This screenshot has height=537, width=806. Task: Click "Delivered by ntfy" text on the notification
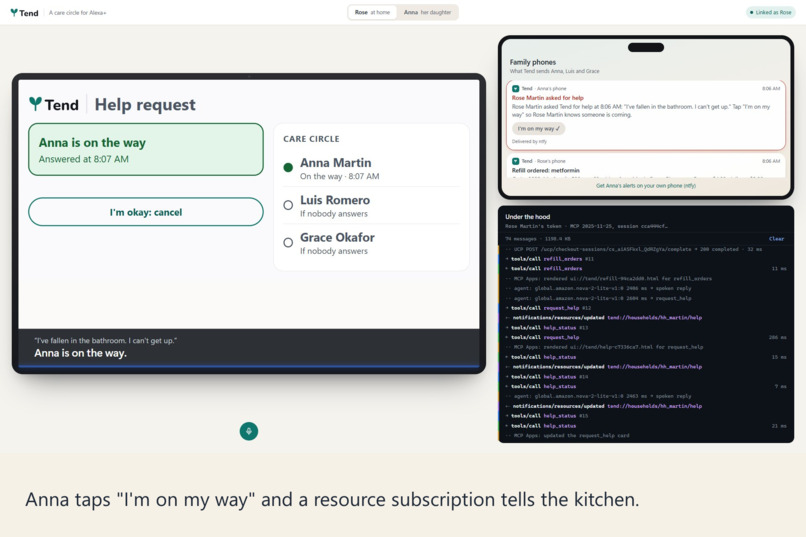coord(529,141)
